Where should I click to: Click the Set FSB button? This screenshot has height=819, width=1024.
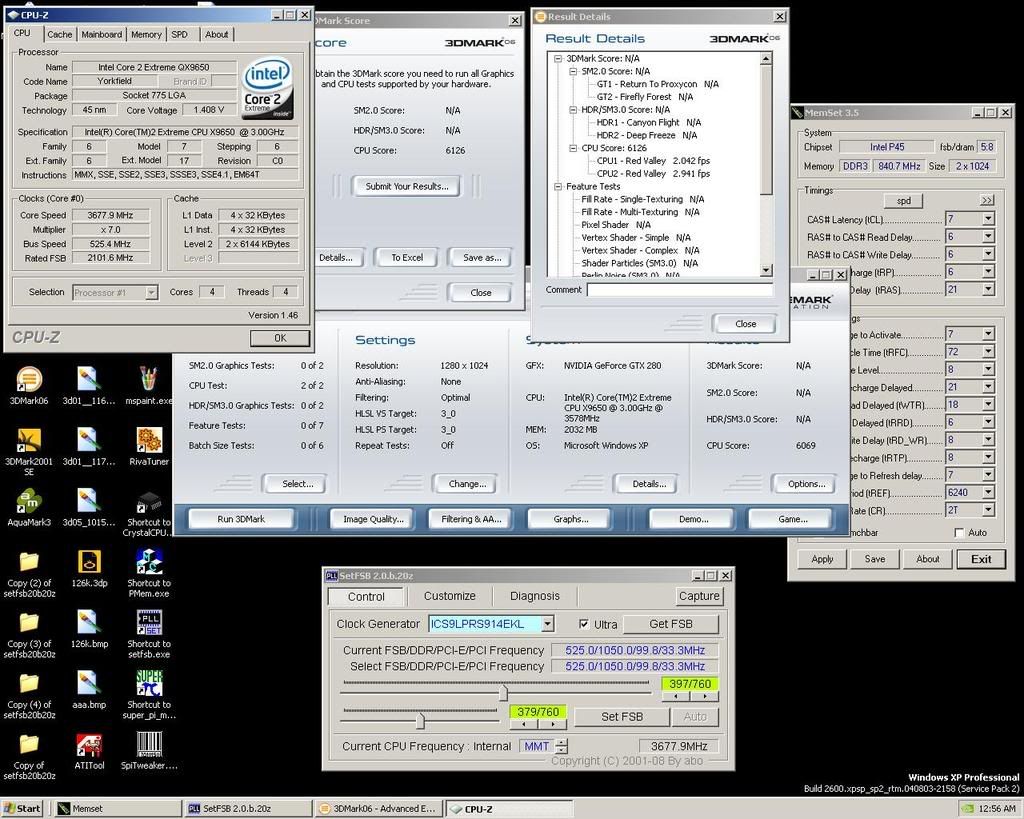click(x=622, y=717)
